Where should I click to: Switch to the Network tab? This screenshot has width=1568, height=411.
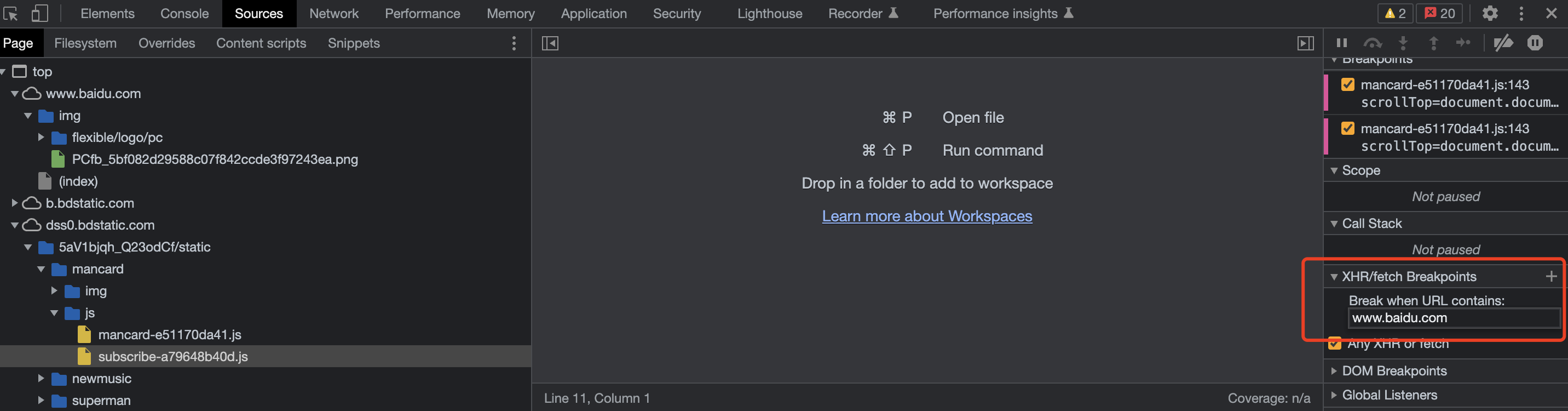click(333, 13)
